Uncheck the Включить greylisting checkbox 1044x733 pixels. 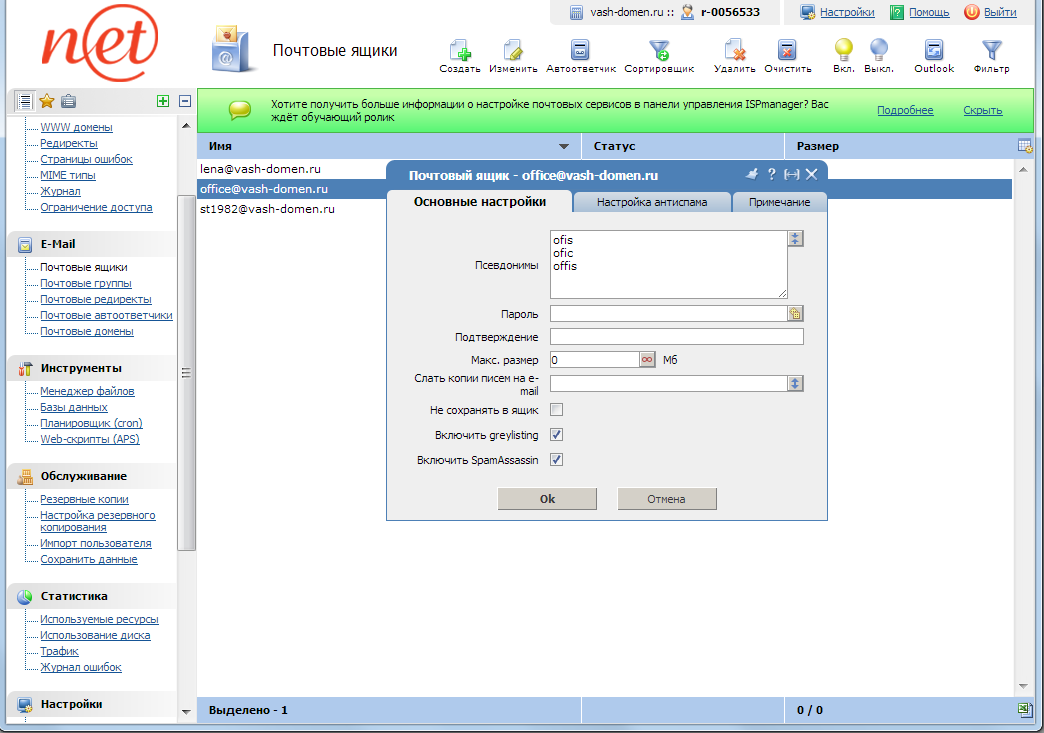click(557, 435)
